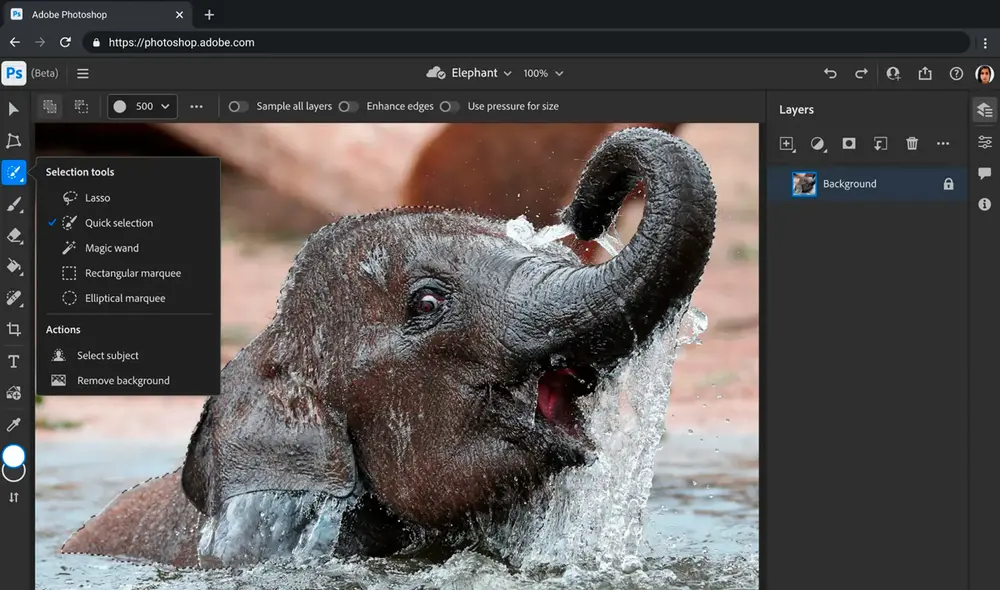The image size is (1000, 590).
Task: Run the Select subject action
Action: 107,355
